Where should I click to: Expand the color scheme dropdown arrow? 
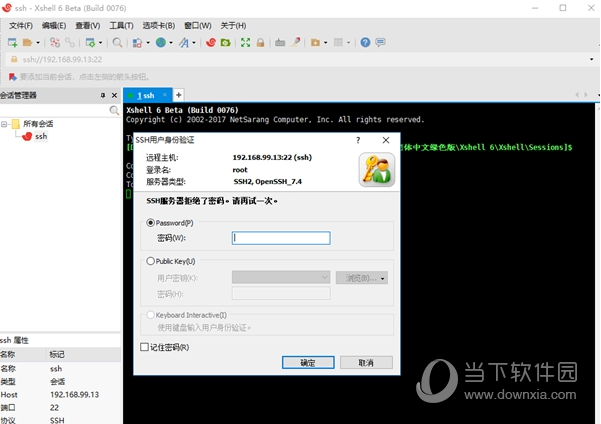(148, 43)
